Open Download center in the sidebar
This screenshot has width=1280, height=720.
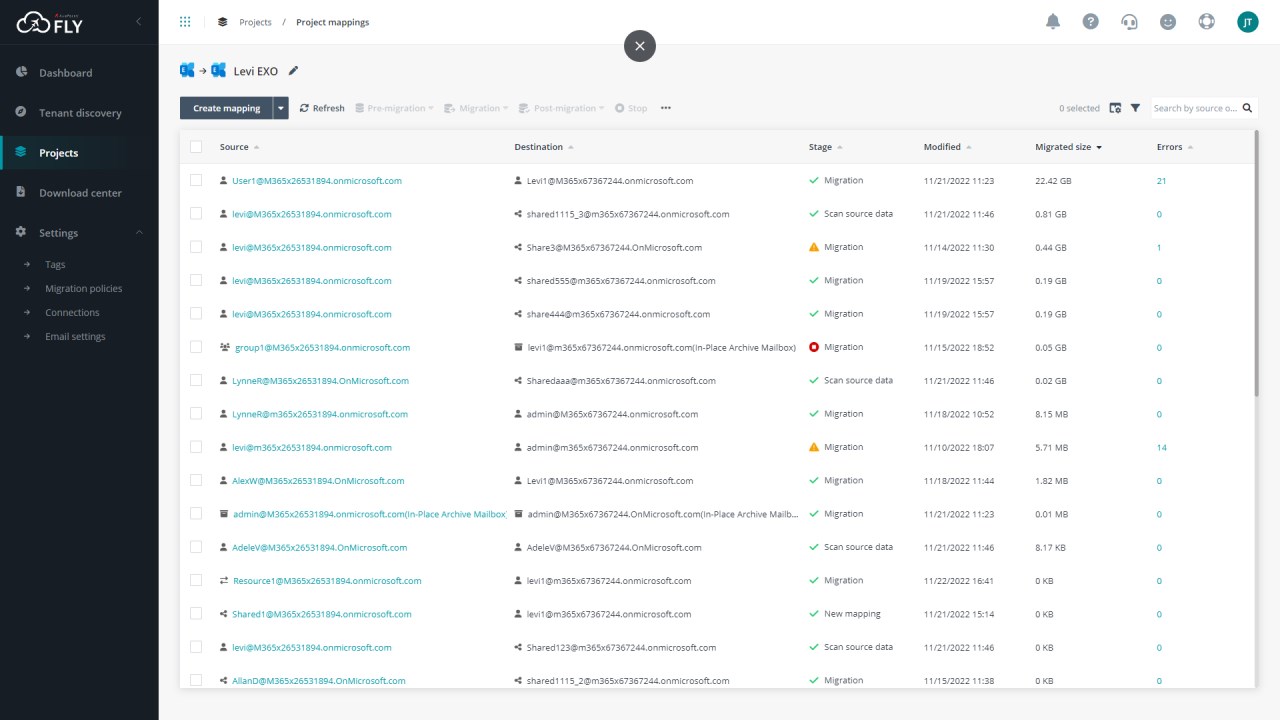click(79, 193)
